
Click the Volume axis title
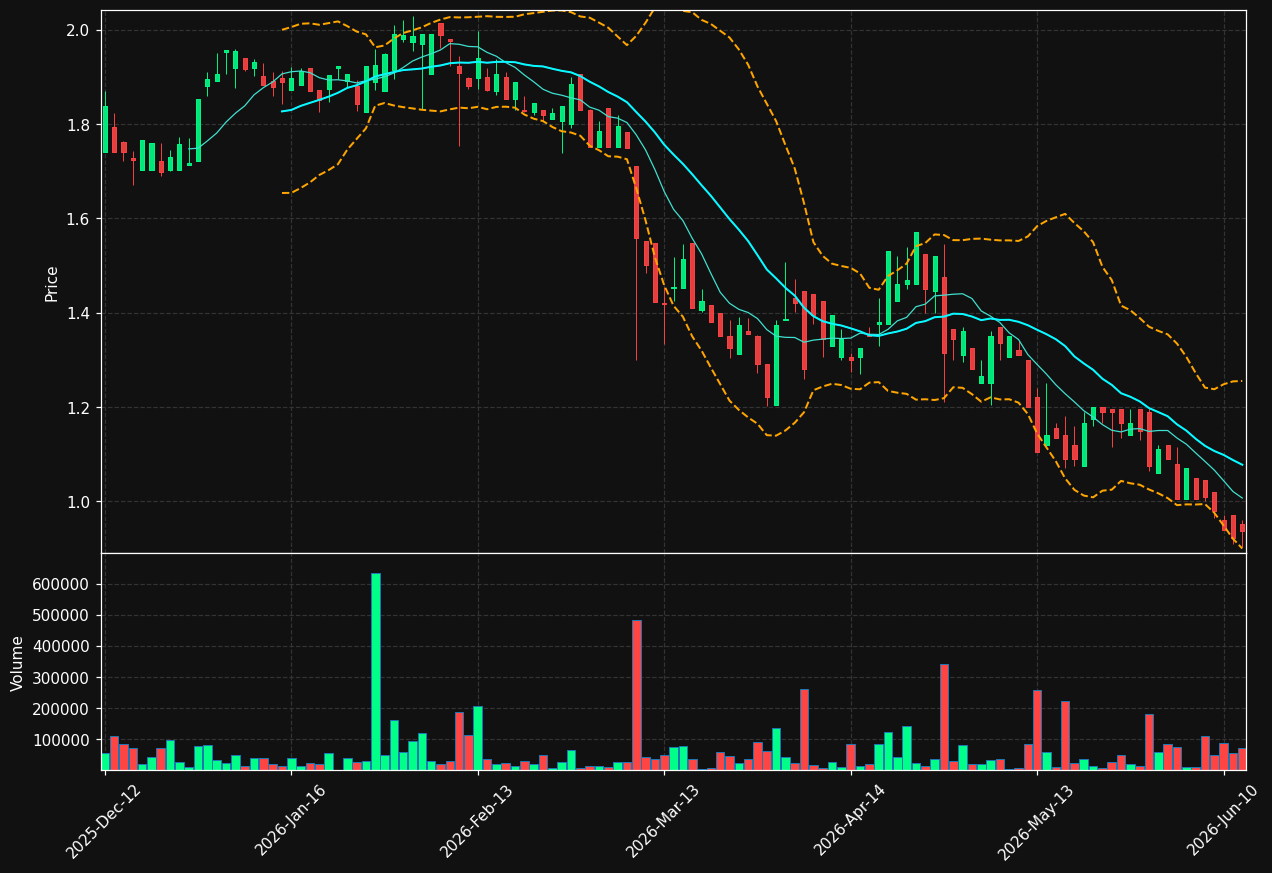pos(18,663)
